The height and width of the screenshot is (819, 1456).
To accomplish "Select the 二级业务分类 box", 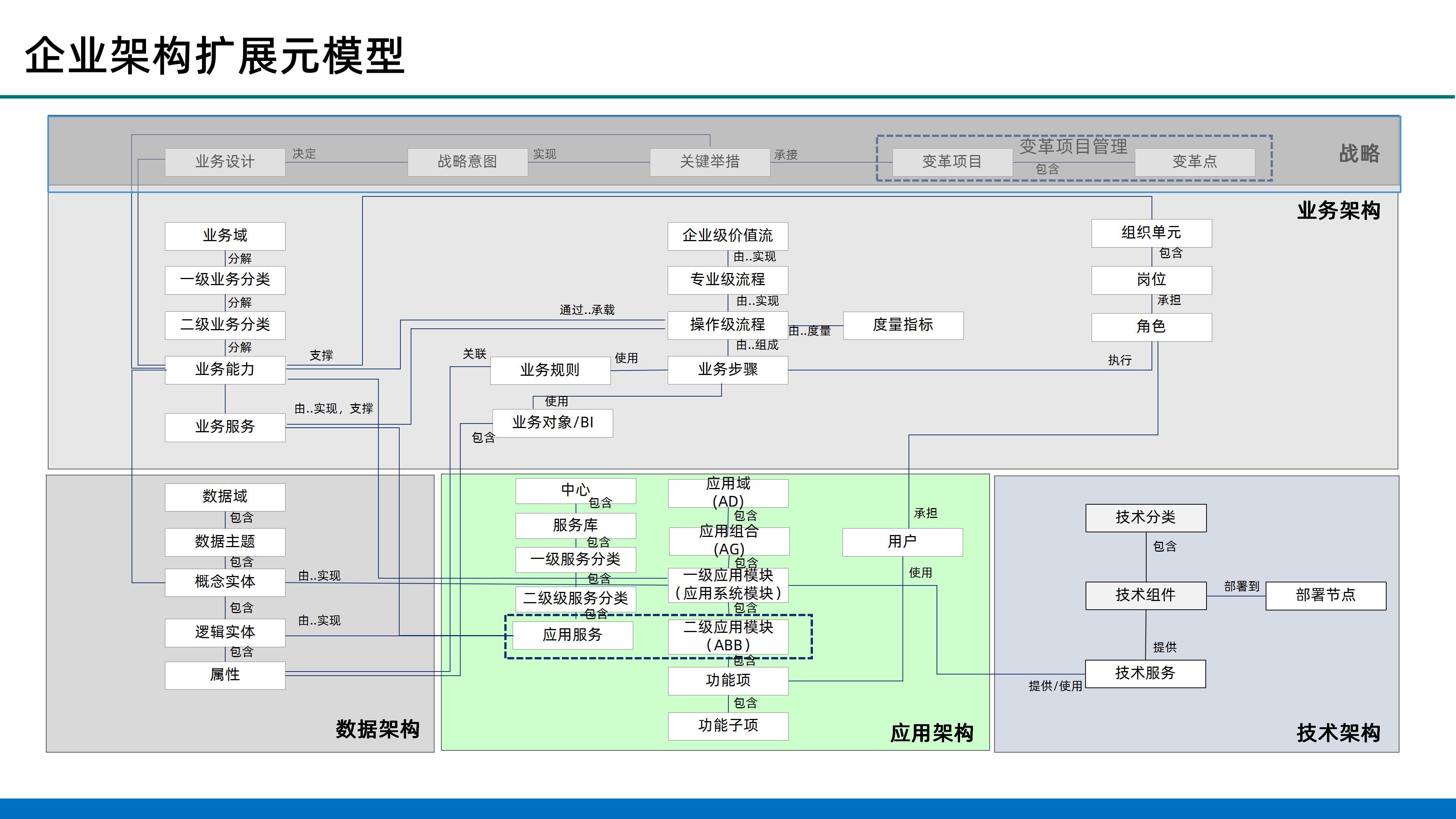I will pos(225,325).
